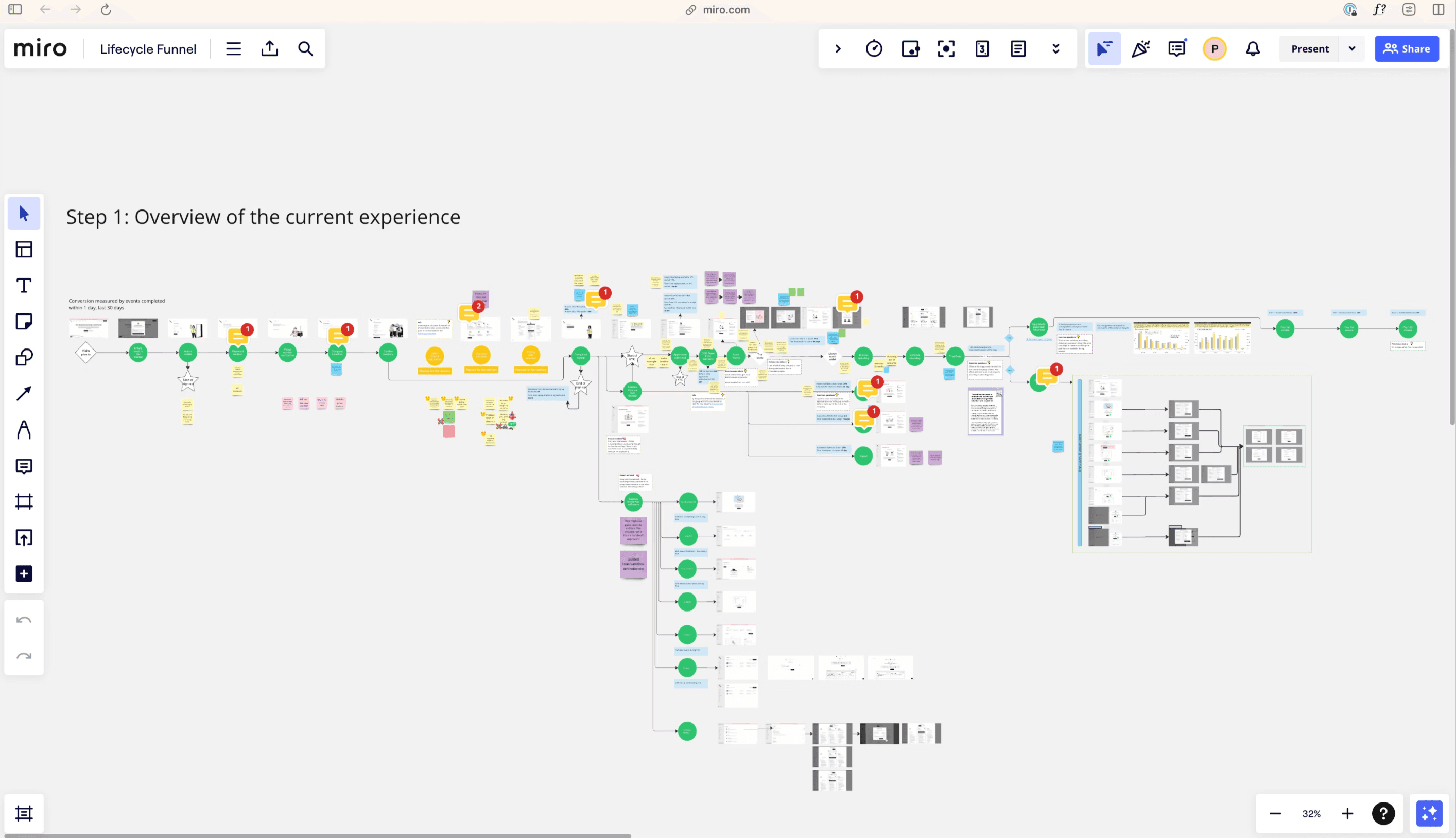The height and width of the screenshot is (838, 1456).
Task: Click the Share button
Action: [1407, 49]
